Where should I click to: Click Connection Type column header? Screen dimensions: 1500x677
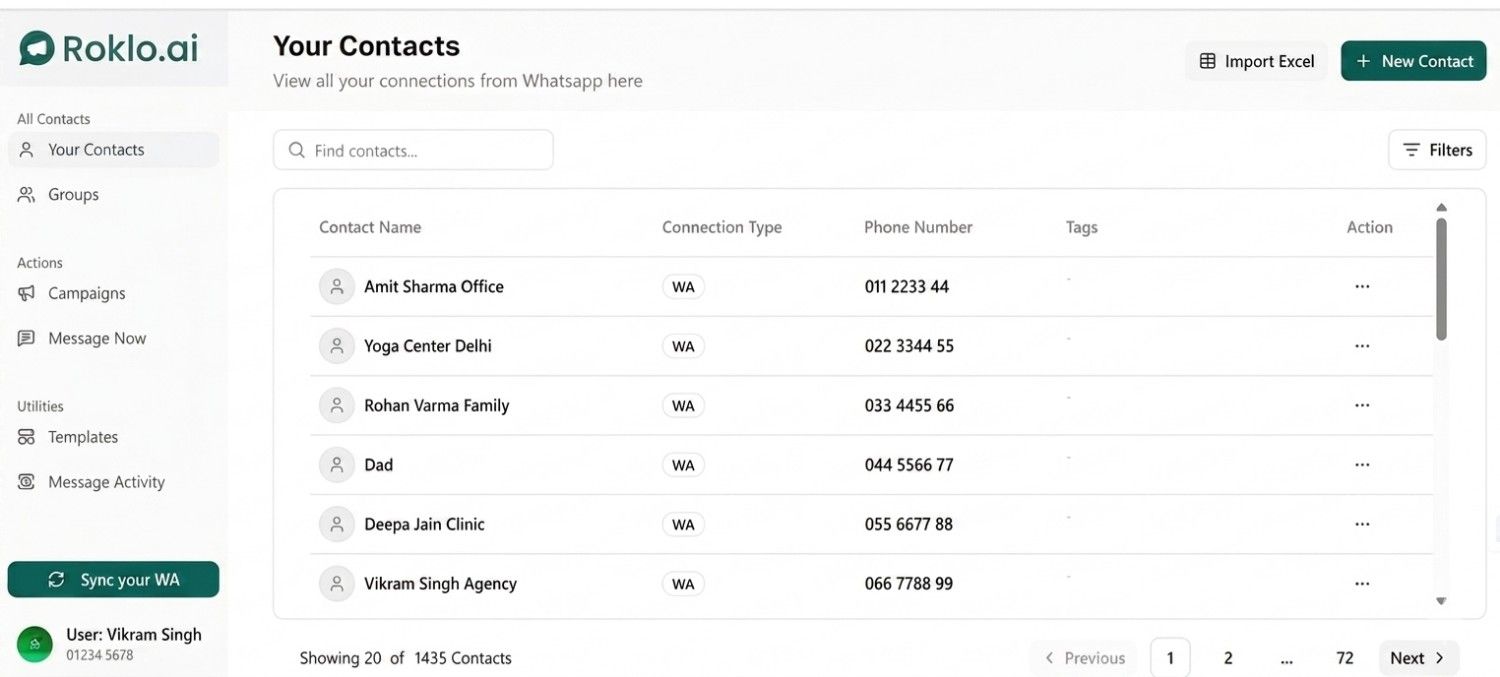tap(722, 227)
